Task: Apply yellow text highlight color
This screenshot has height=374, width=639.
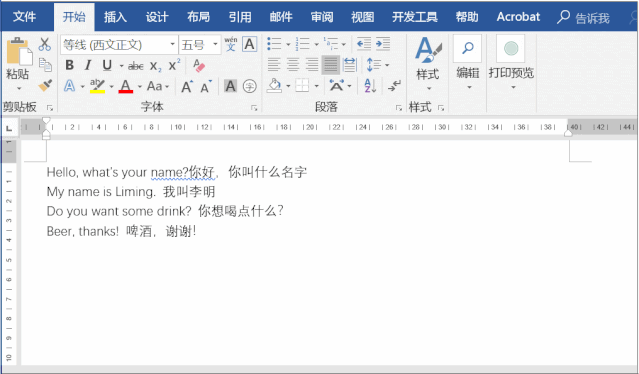Action: [x=97, y=86]
